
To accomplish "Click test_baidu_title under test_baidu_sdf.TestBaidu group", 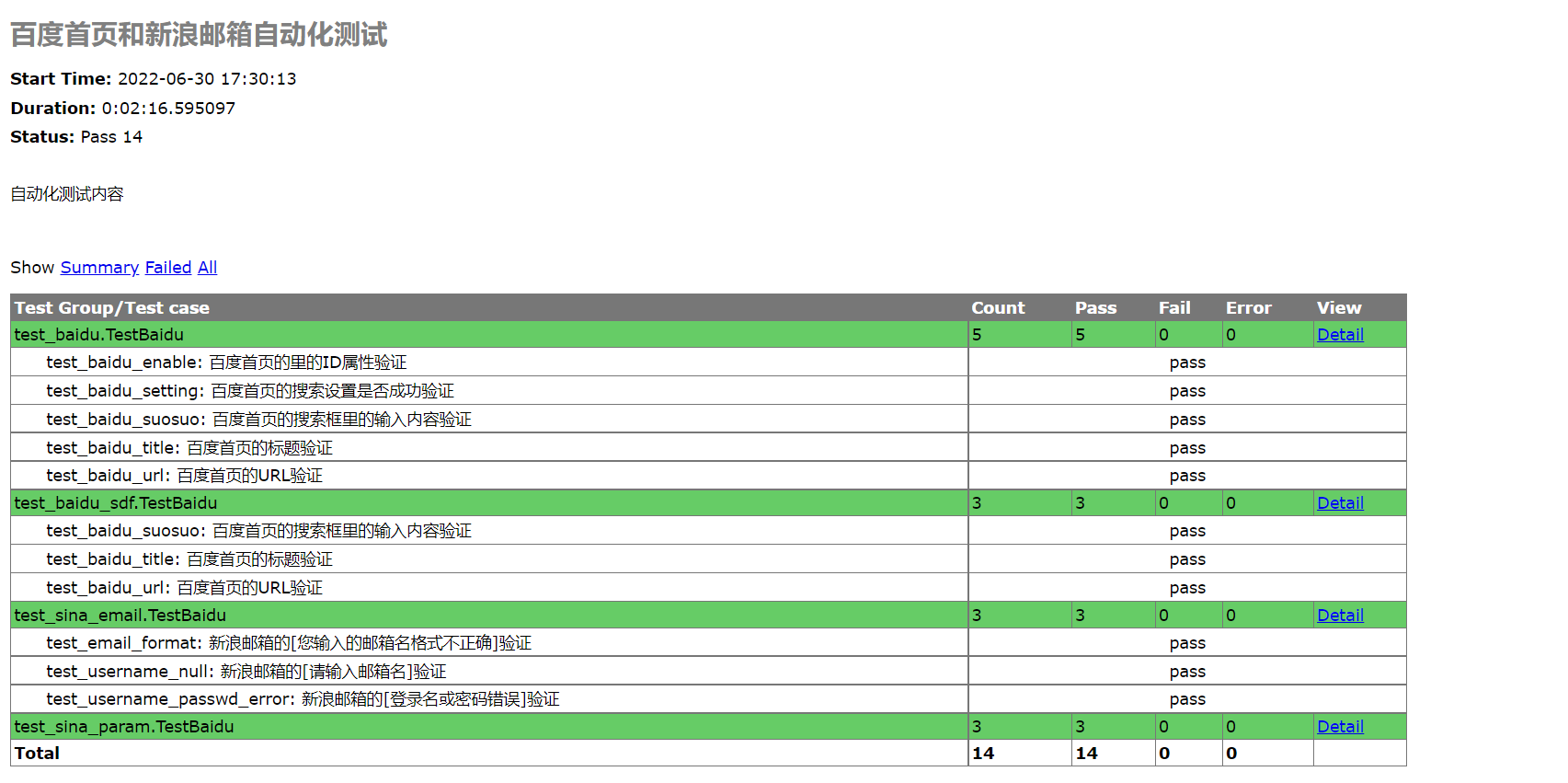I will 189,559.
